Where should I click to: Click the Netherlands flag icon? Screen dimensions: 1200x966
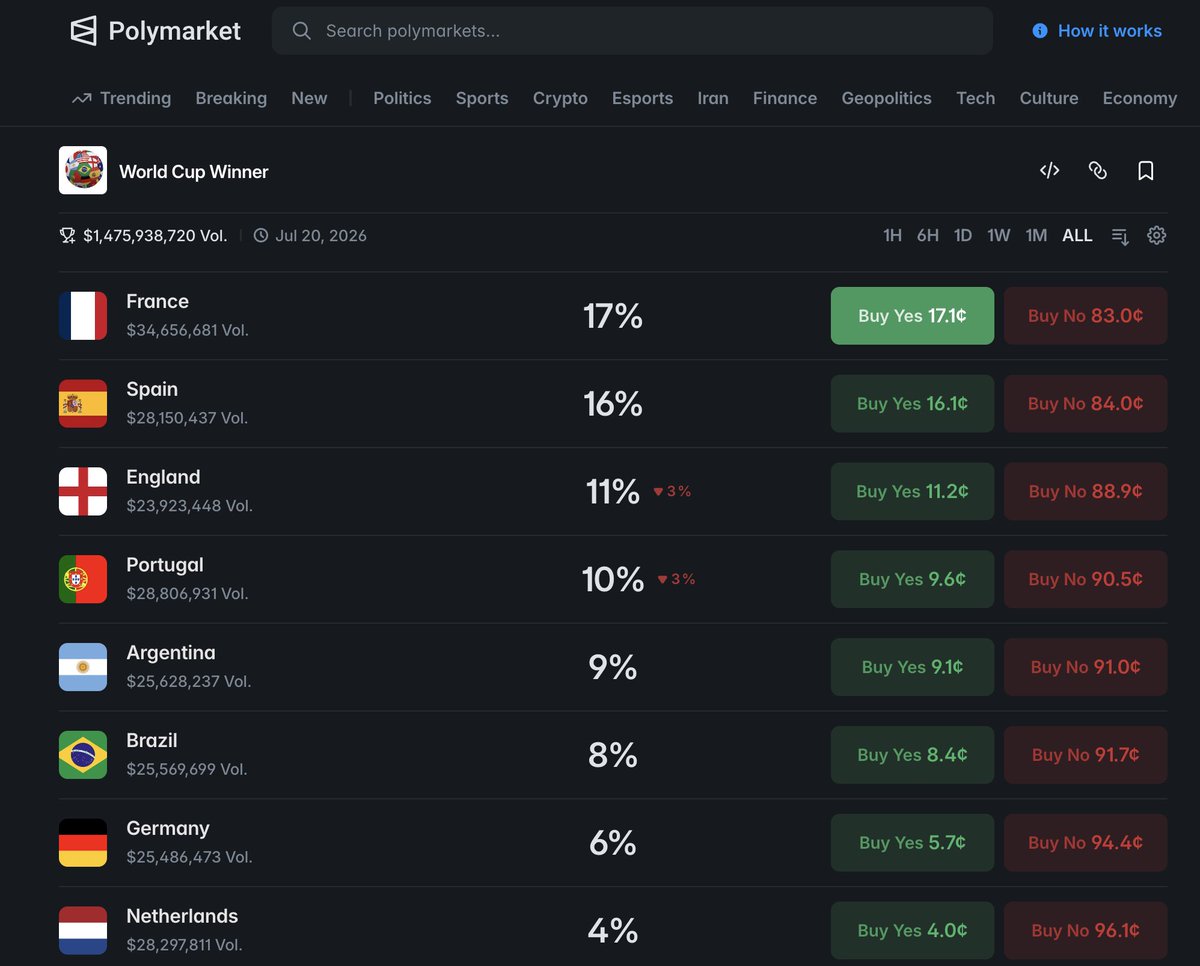tap(83, 931)
